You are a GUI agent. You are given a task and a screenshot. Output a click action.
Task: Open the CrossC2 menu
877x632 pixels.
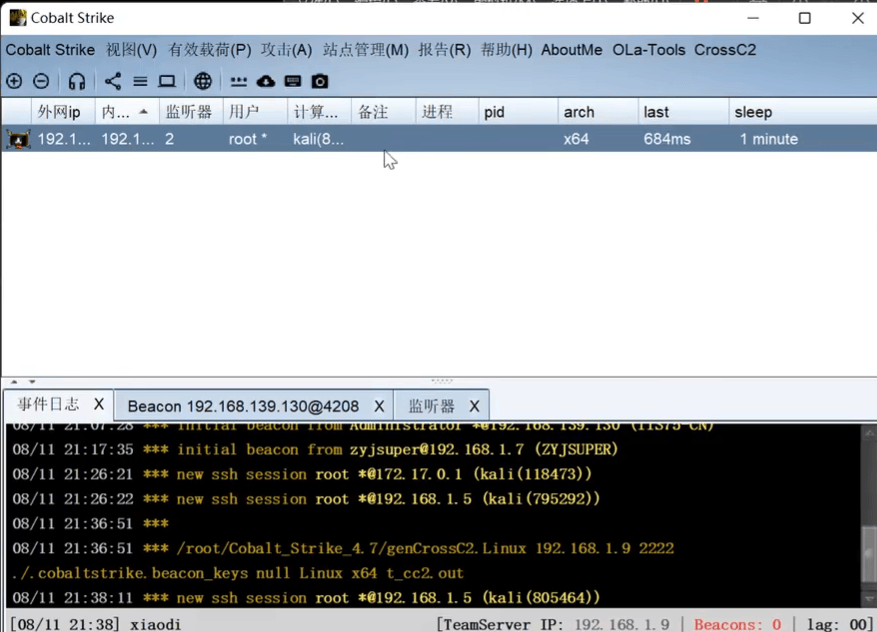pyautogui.click(x=725, y=50)
